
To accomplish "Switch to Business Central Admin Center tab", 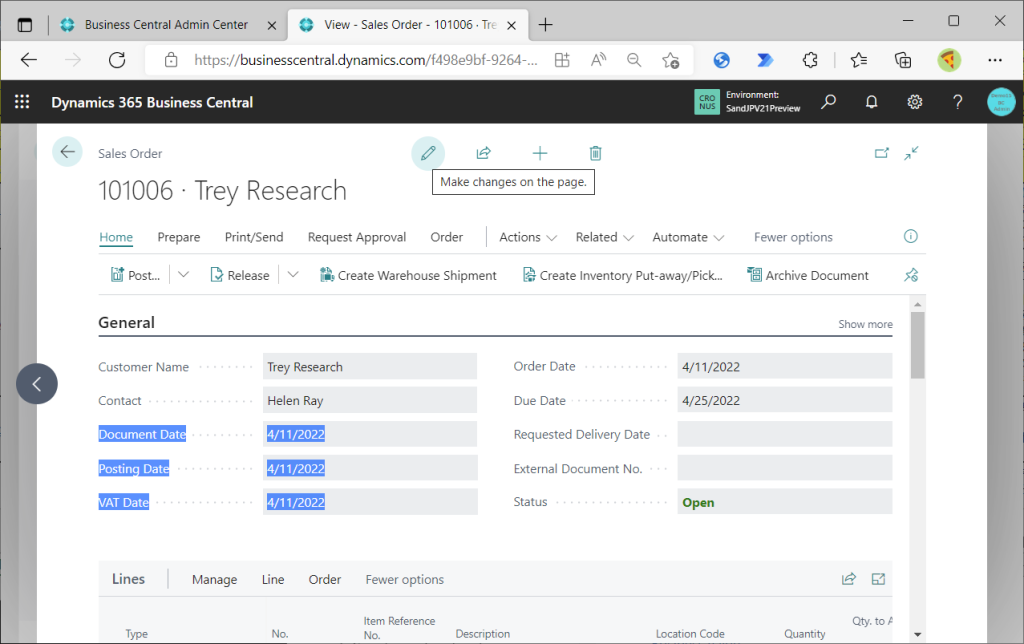I will click(x=166, y=25).
